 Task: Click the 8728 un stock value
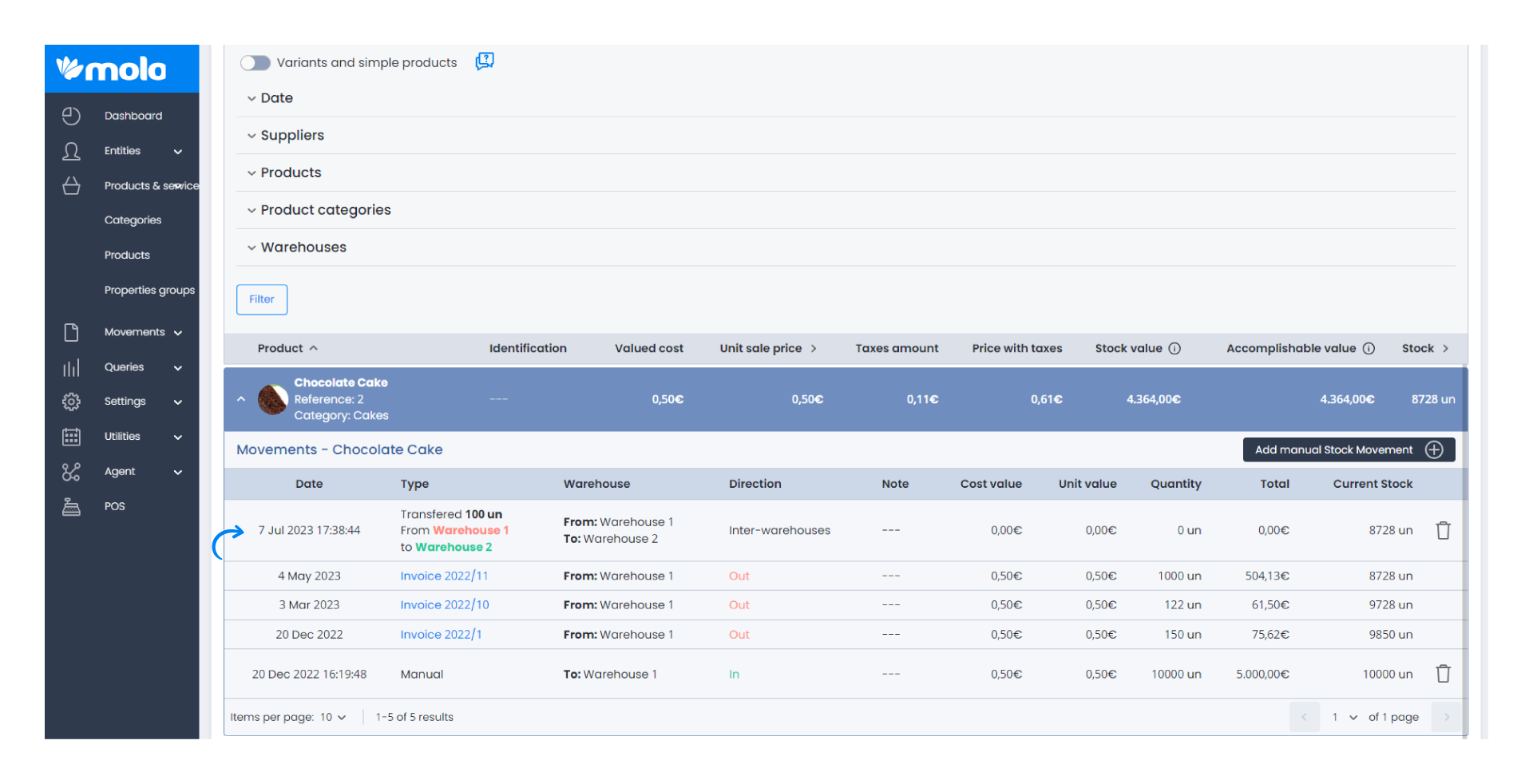point(1433,399)
